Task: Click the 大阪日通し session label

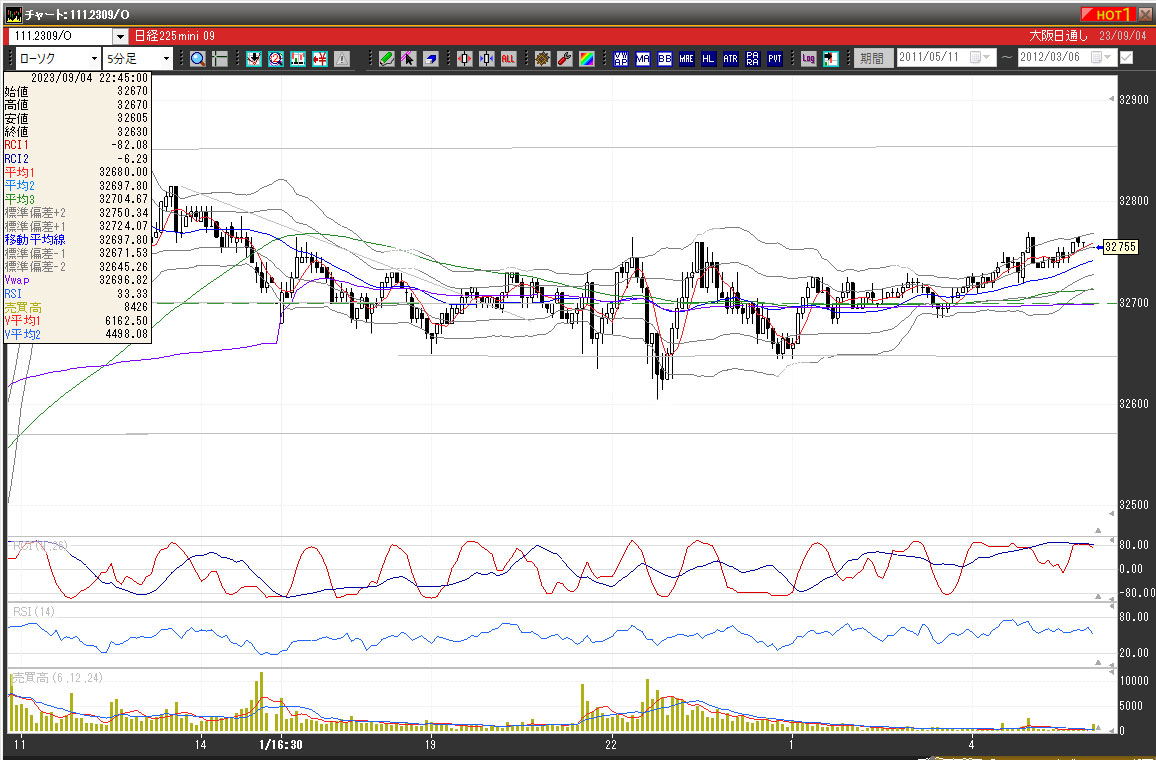Action: (1059, 36)
